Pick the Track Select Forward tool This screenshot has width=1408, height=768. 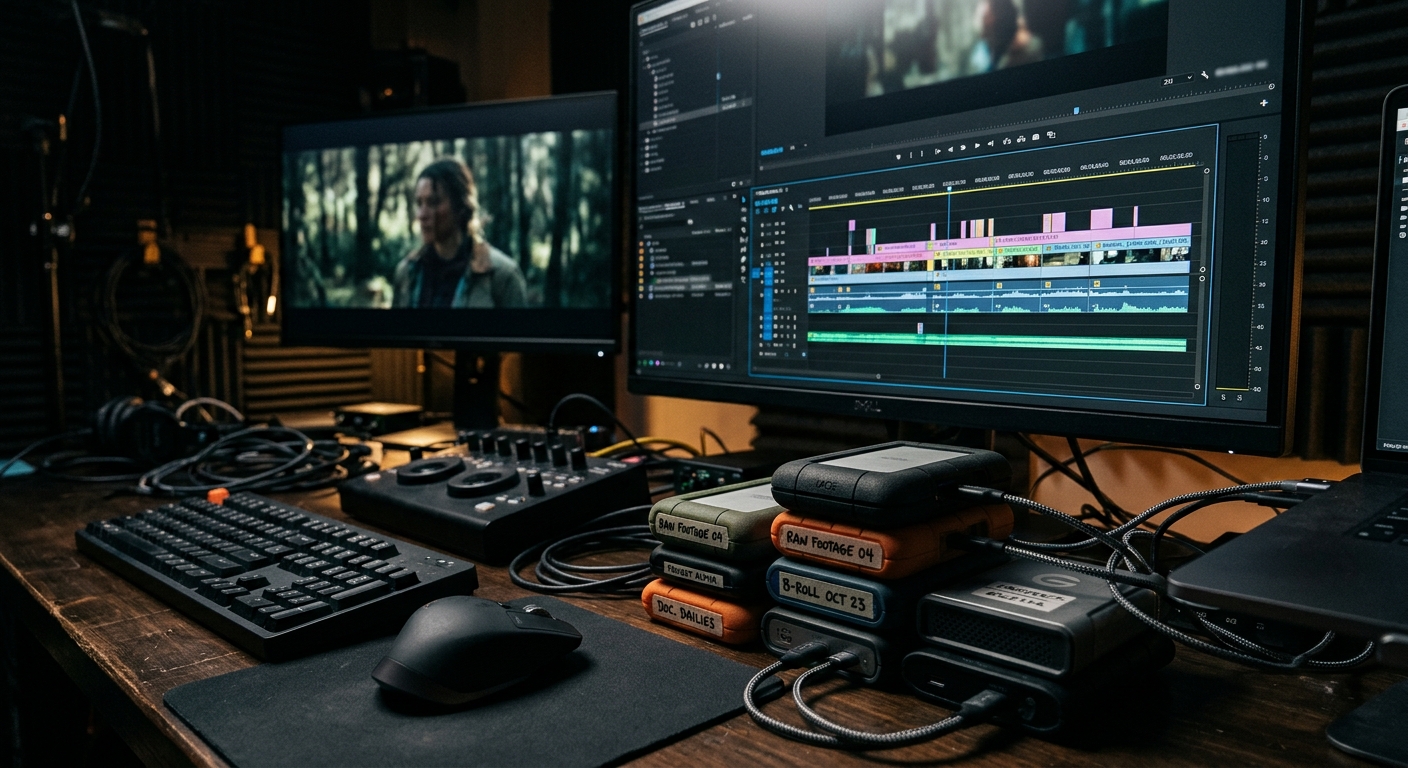pos(743,209)
